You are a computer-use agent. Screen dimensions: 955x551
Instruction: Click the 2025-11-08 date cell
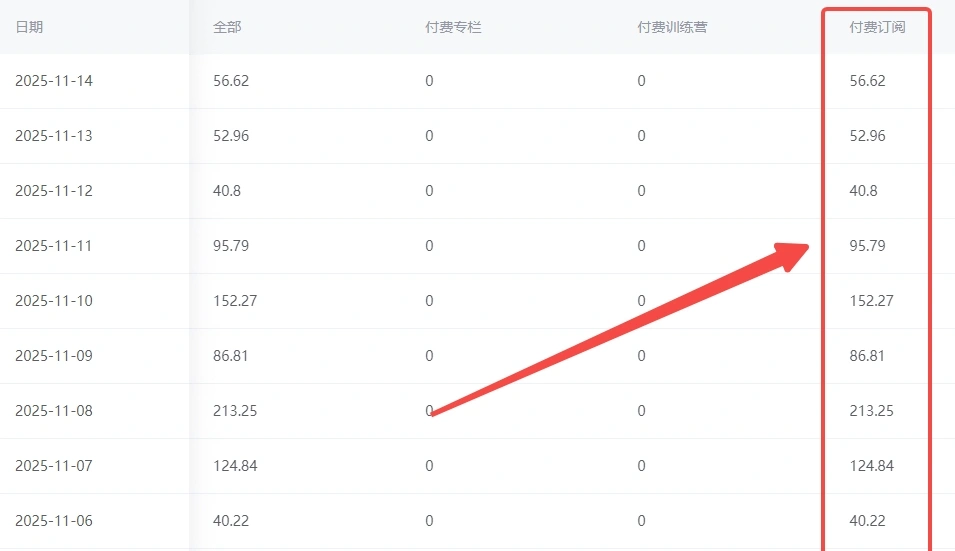coord(54,411)
